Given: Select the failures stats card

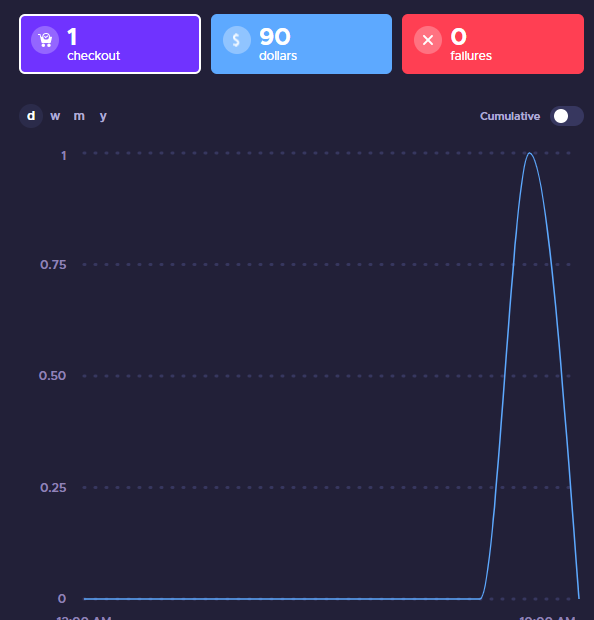Looking at the screenshot, I should pos(493,44).
